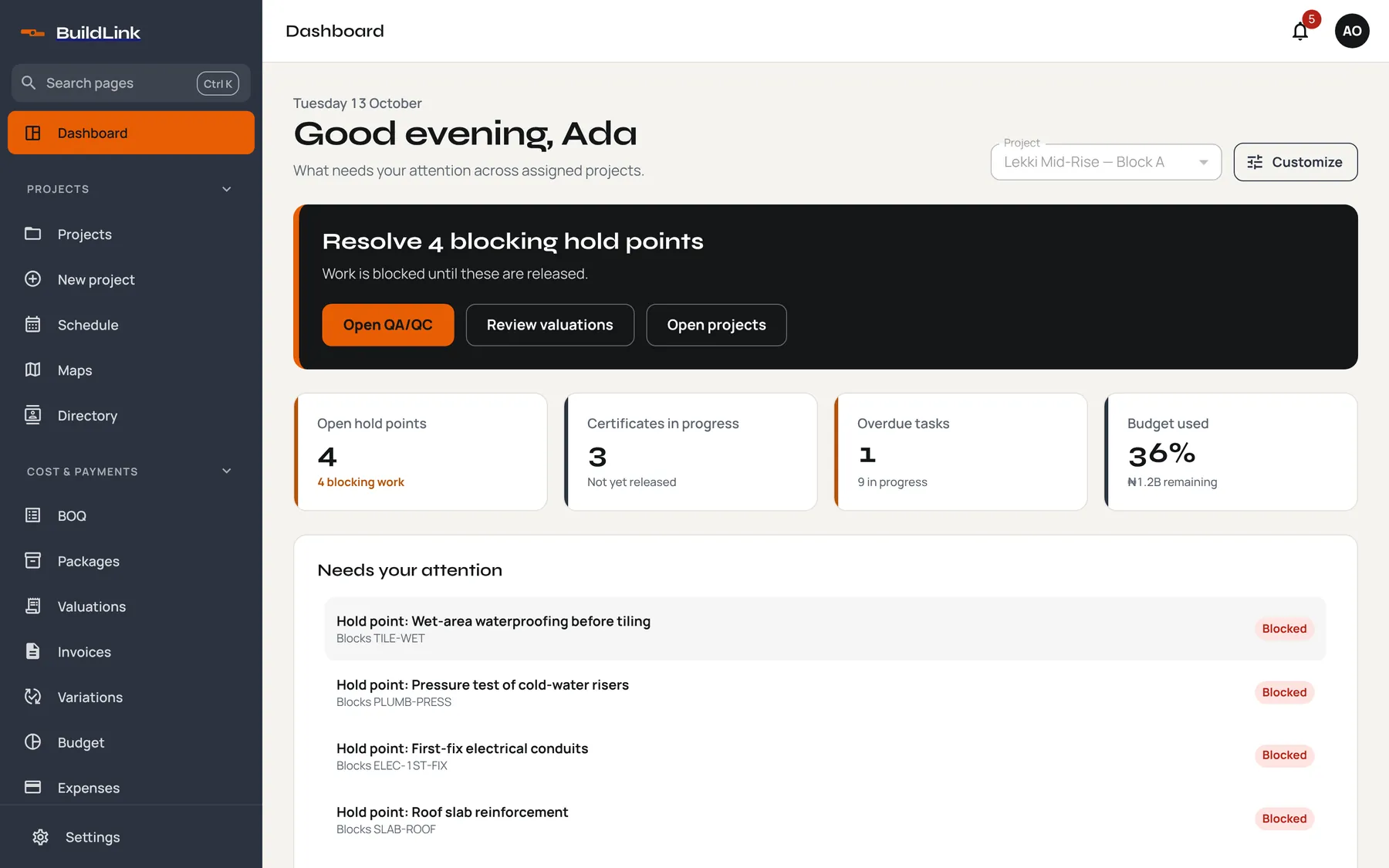This screenshot has width=1389, height=868.
Task: Click the Ctrl K shortcut badge
Action: tap(218, 83)
